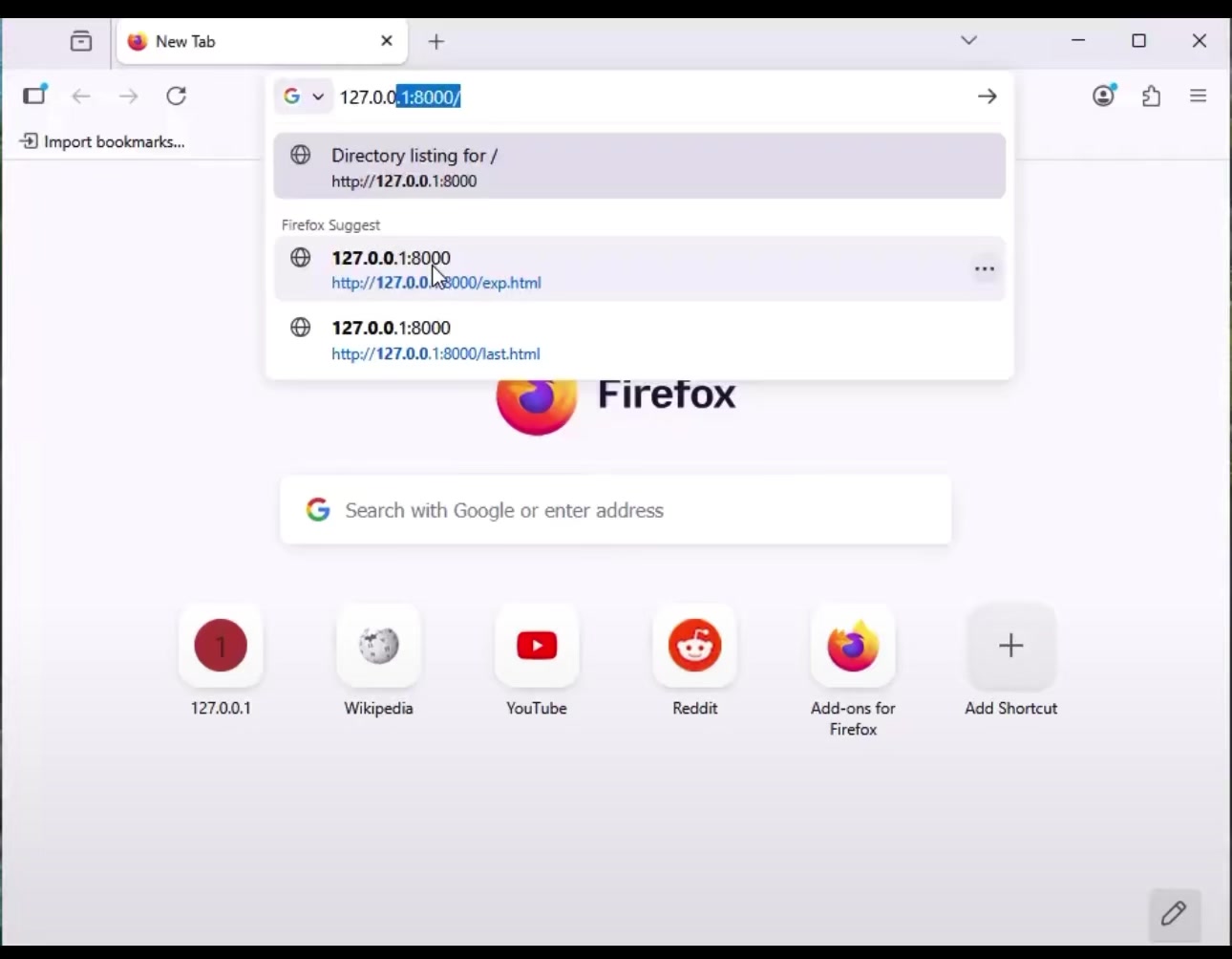
Task: Click the 'Firefox Suggest' label
Action: click(331, 225)
